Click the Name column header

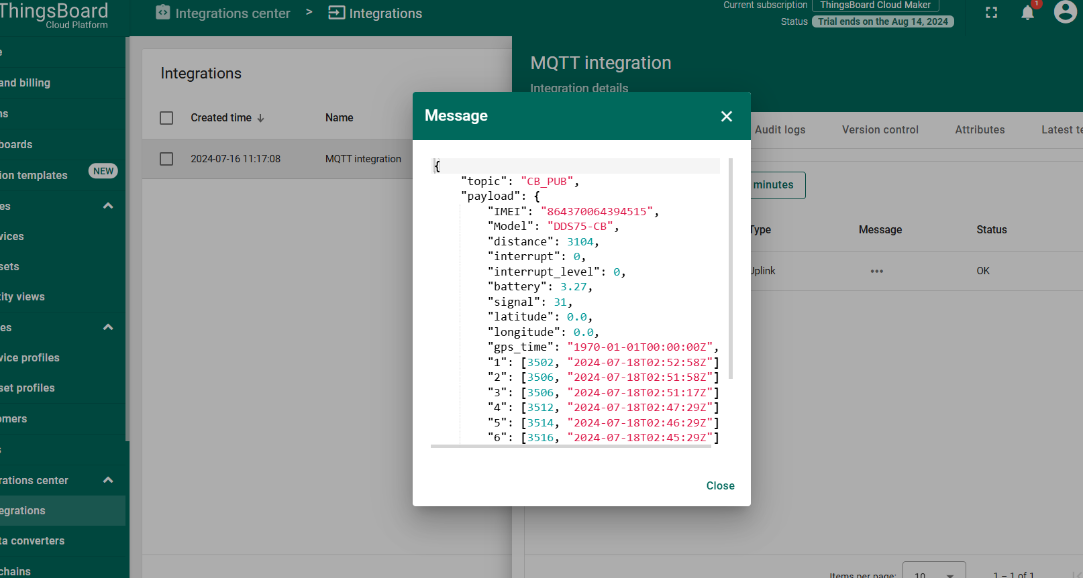pyautogui.click(x=339, y=118)
